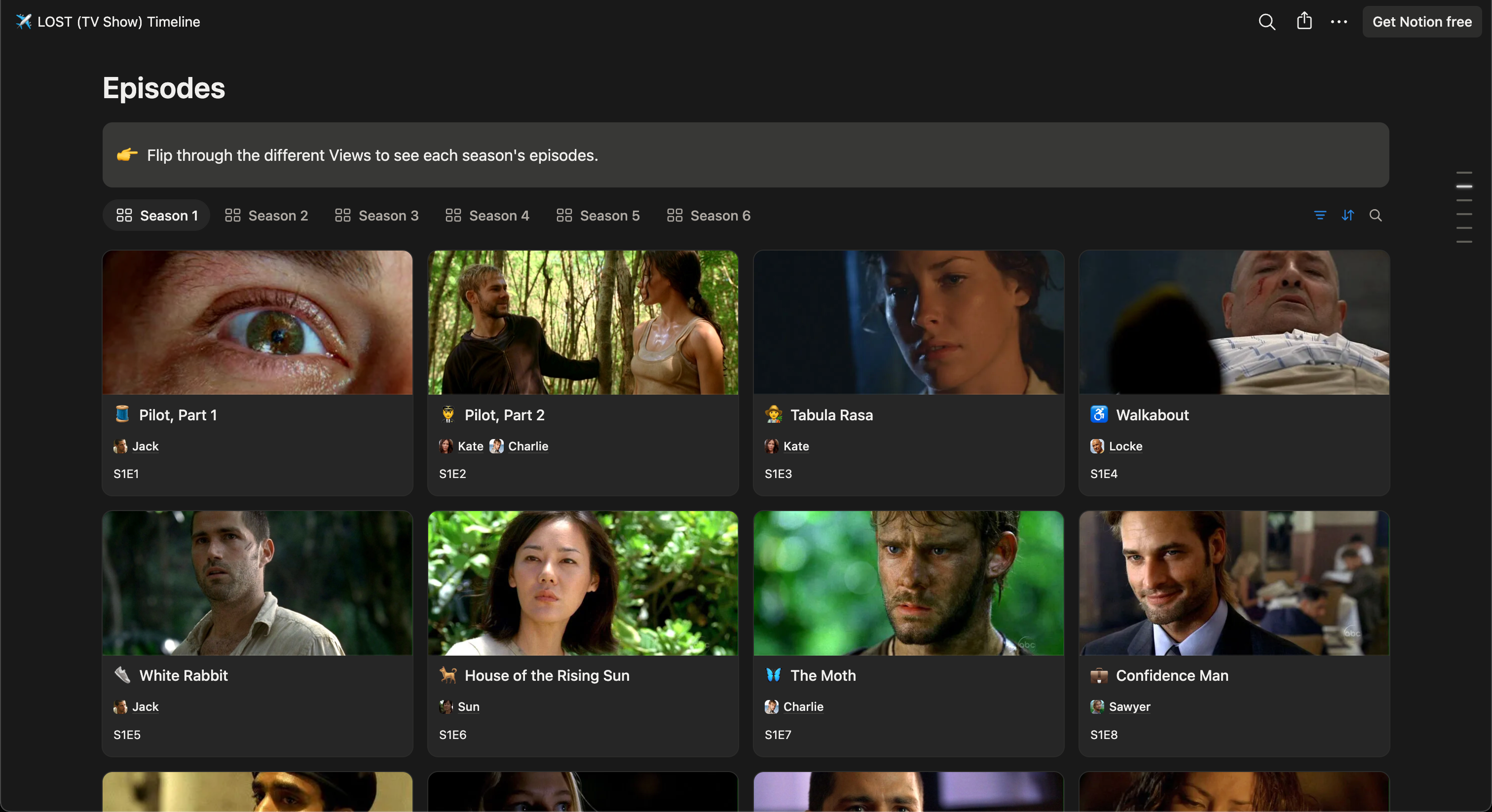
Task: Open The Moth cover image thumbnail
Action: tap(908, 583)
